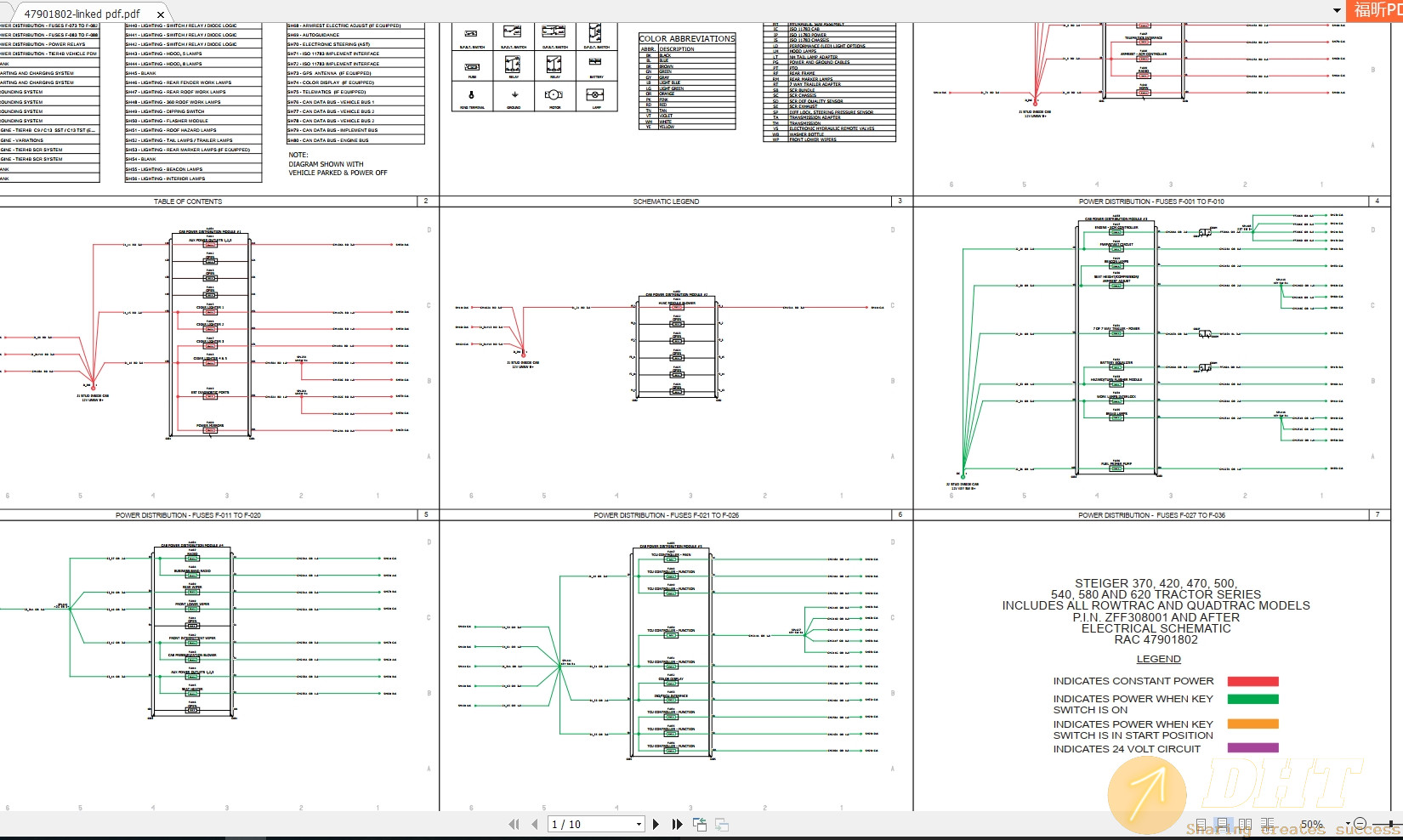This screenshot has width=1403, height=840.
Task: Go to the first page of the document
Action: (x=515, y=824)
